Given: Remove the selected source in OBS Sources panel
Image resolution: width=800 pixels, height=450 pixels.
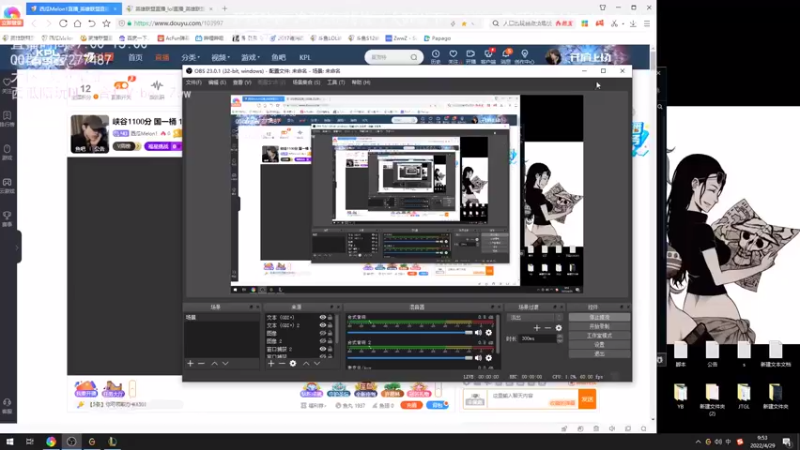Looking at the screenshot, I should pos(282,363).
